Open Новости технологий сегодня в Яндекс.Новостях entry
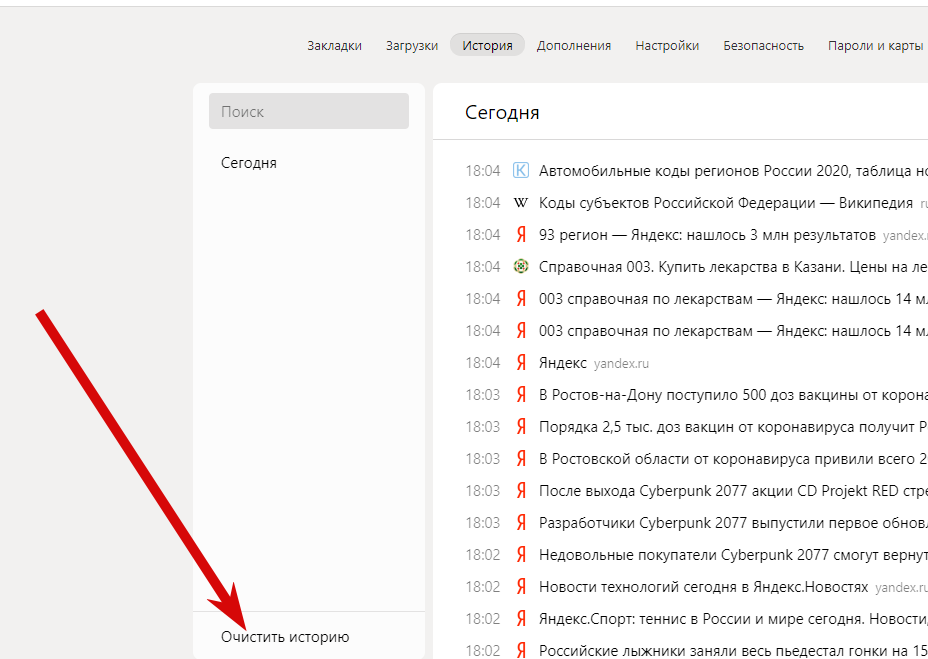The width and height of the screenshot is (928, 659). (704, 587)
